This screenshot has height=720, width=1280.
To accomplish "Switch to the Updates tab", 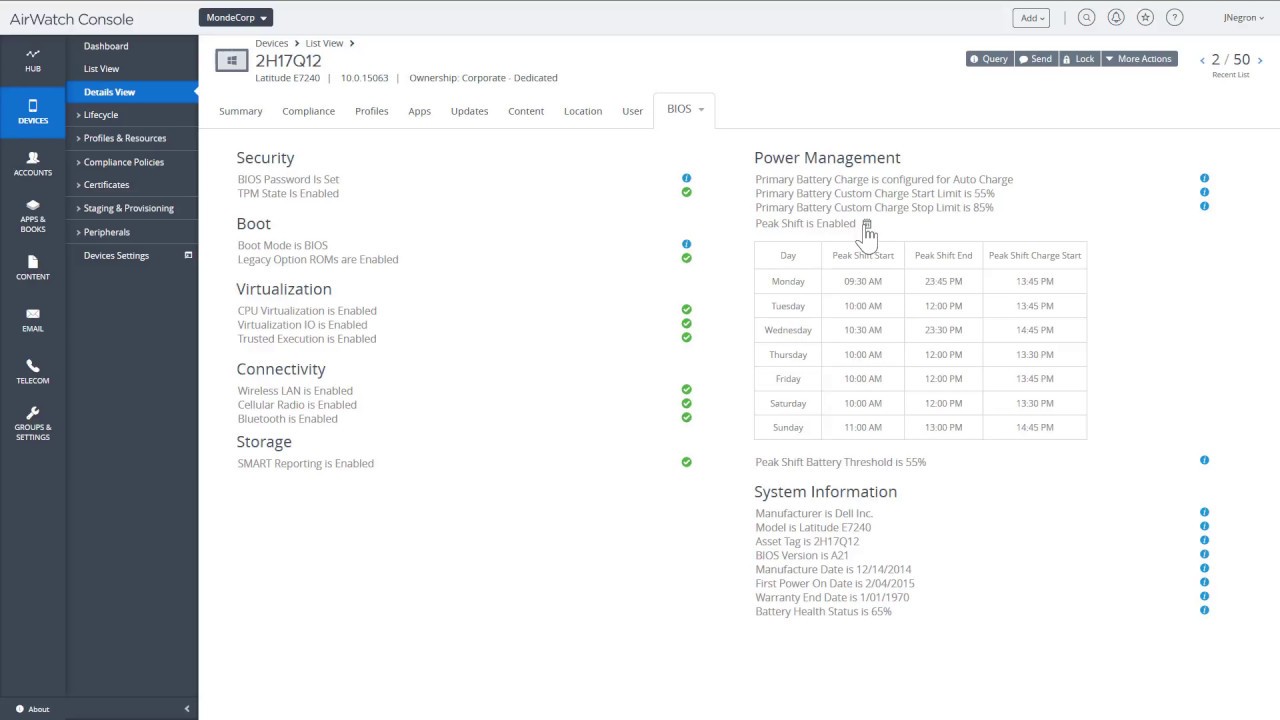I will [469, 111].
